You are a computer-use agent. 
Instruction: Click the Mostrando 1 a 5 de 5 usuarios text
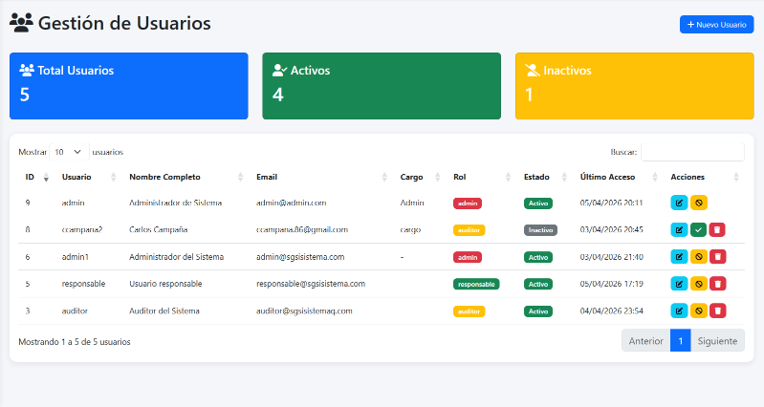pyautogui.click(x=75, y=342)
